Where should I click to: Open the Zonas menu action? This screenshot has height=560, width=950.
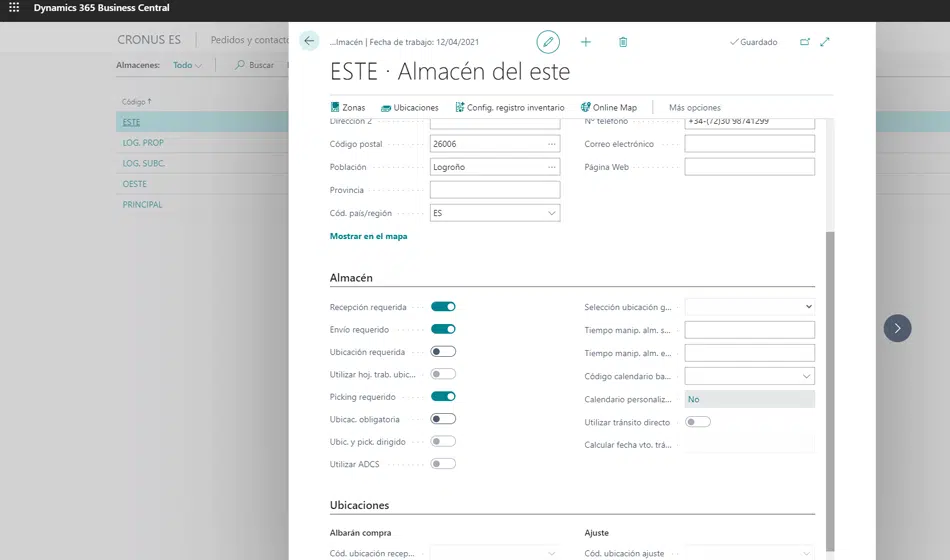[347, 108]
